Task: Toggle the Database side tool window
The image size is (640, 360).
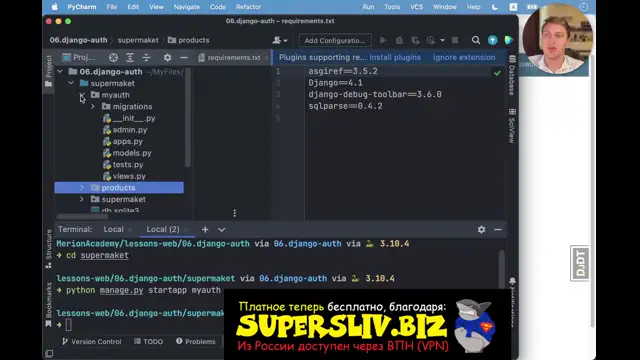Action: pos(512,75)
